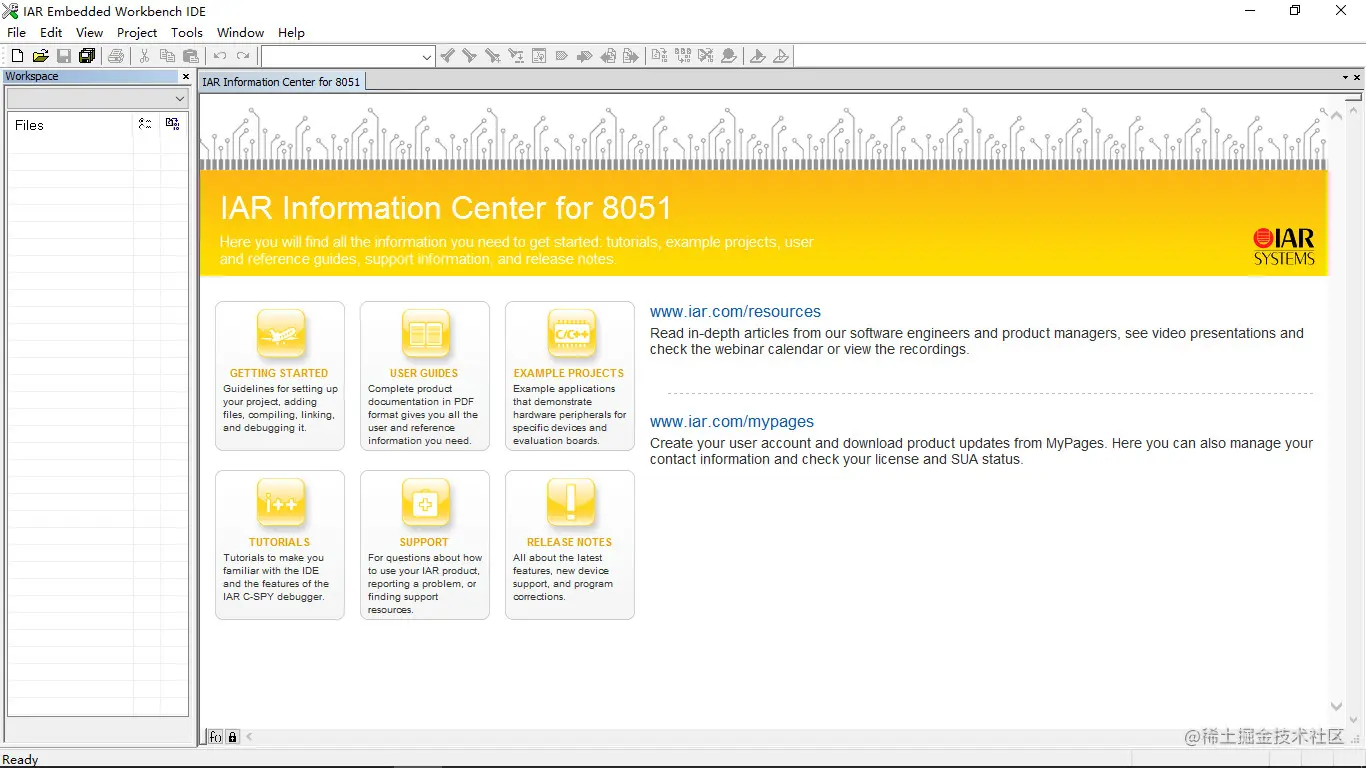
Task: Click the Toggle Bookmark icon
Action: (562, 56)
